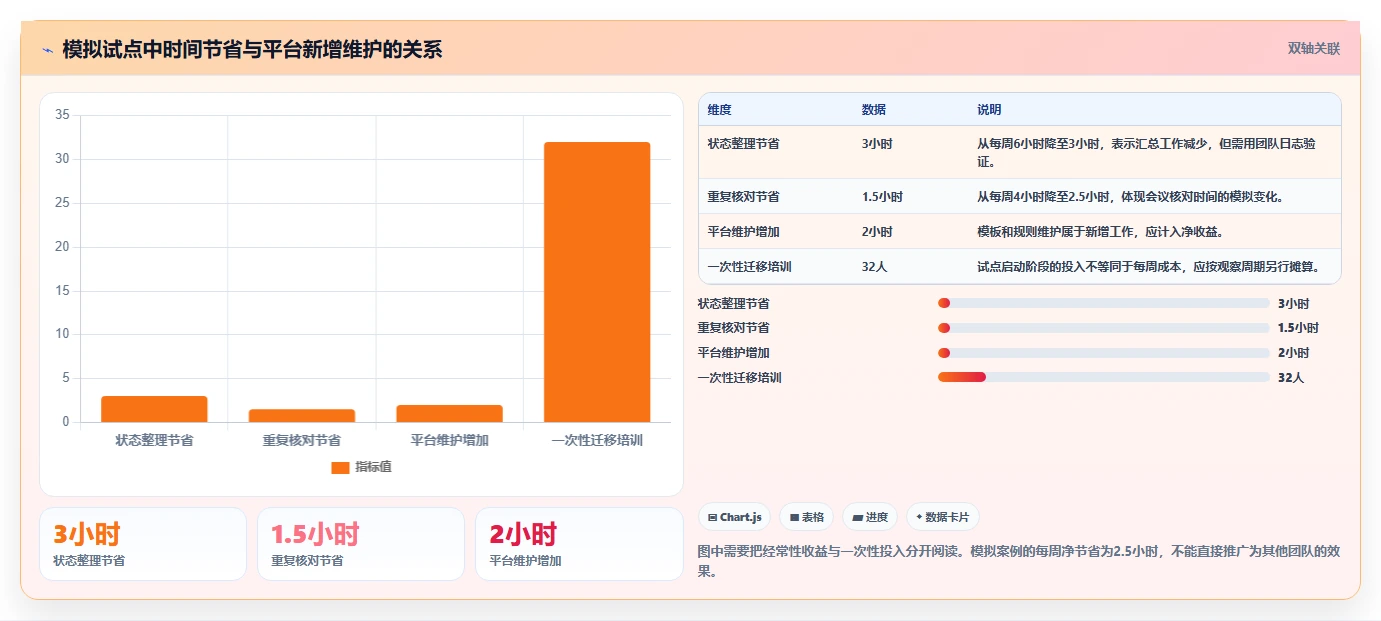This screenshot has width=1381, height=621.
Task: Click the 重复核对节省 progress bar showing 1.5小时
Action: 1104,328
